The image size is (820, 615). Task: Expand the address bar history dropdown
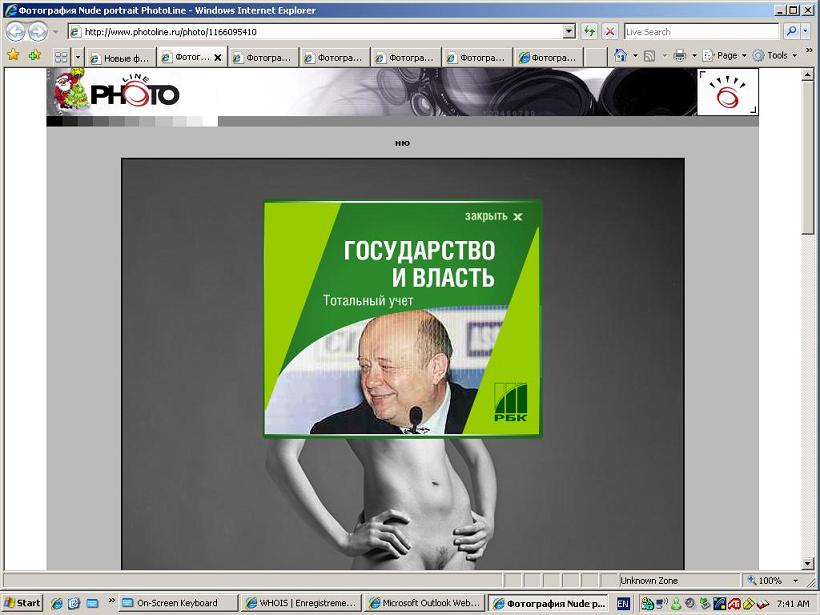[x=569, y=32]
